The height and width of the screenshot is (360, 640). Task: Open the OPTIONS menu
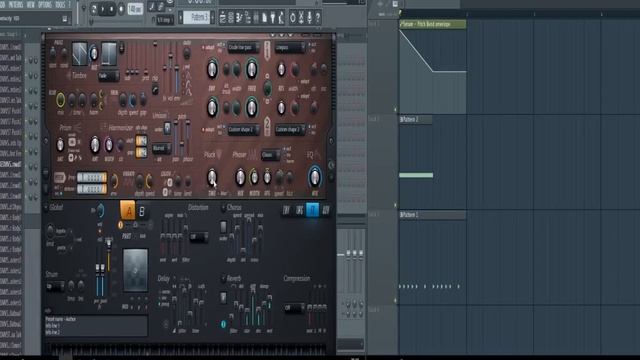pos(44,4)
